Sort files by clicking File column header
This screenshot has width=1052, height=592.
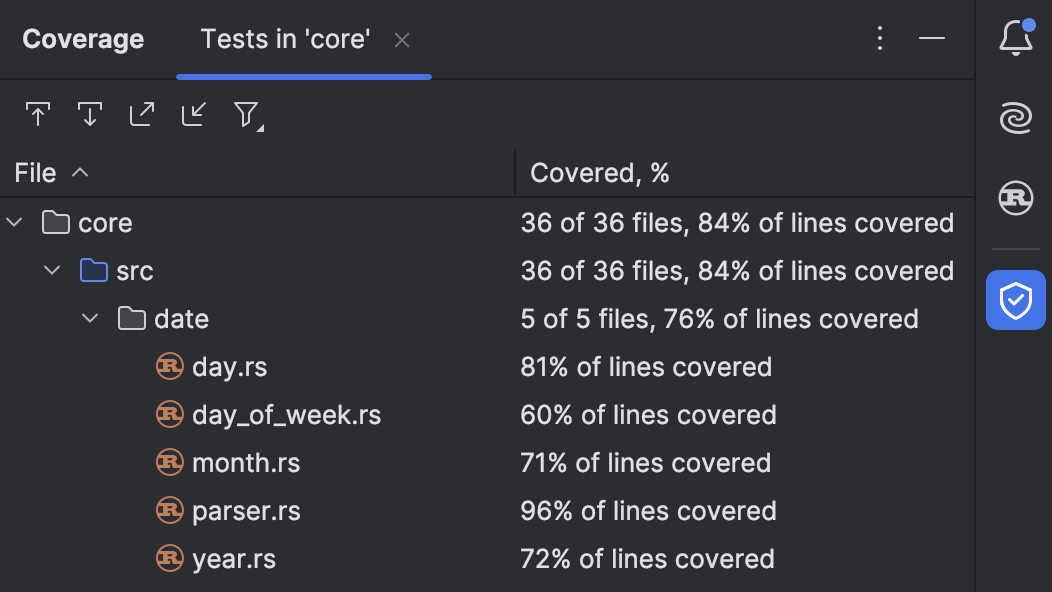33,172
